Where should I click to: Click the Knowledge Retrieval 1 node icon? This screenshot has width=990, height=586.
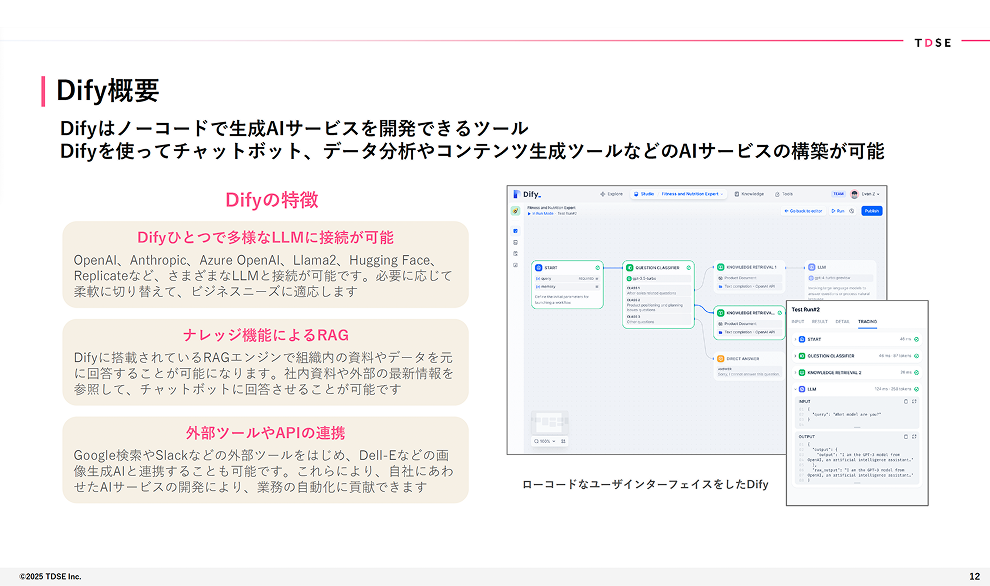720,267
